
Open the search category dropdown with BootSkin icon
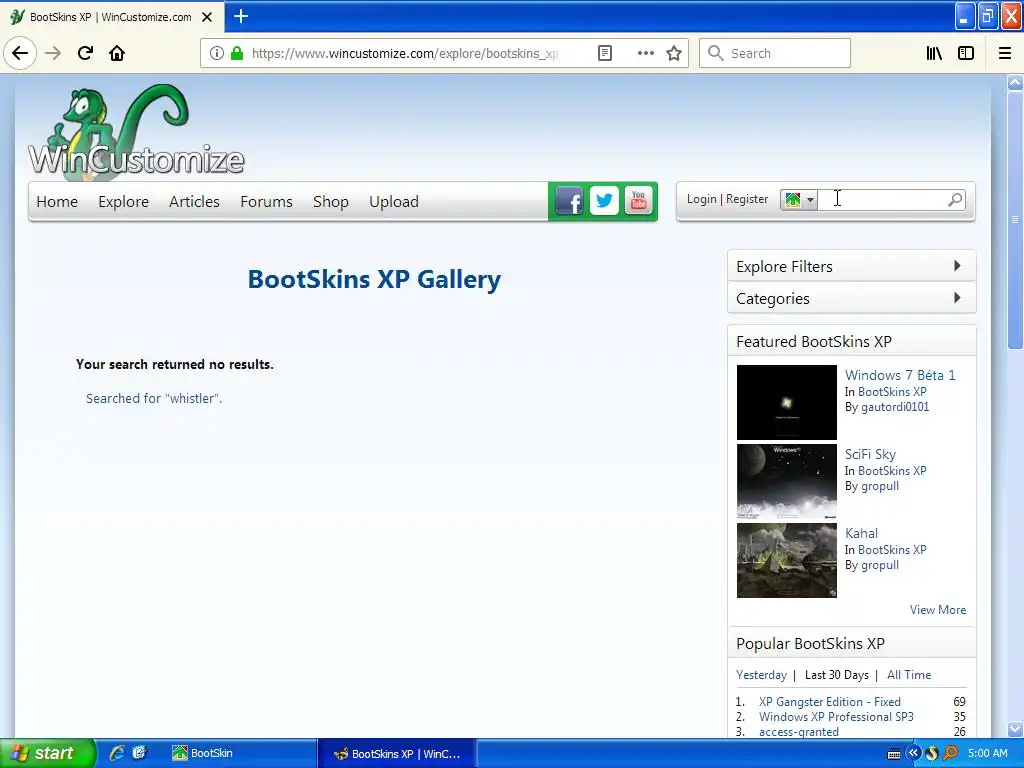click(x=799, y=200)
